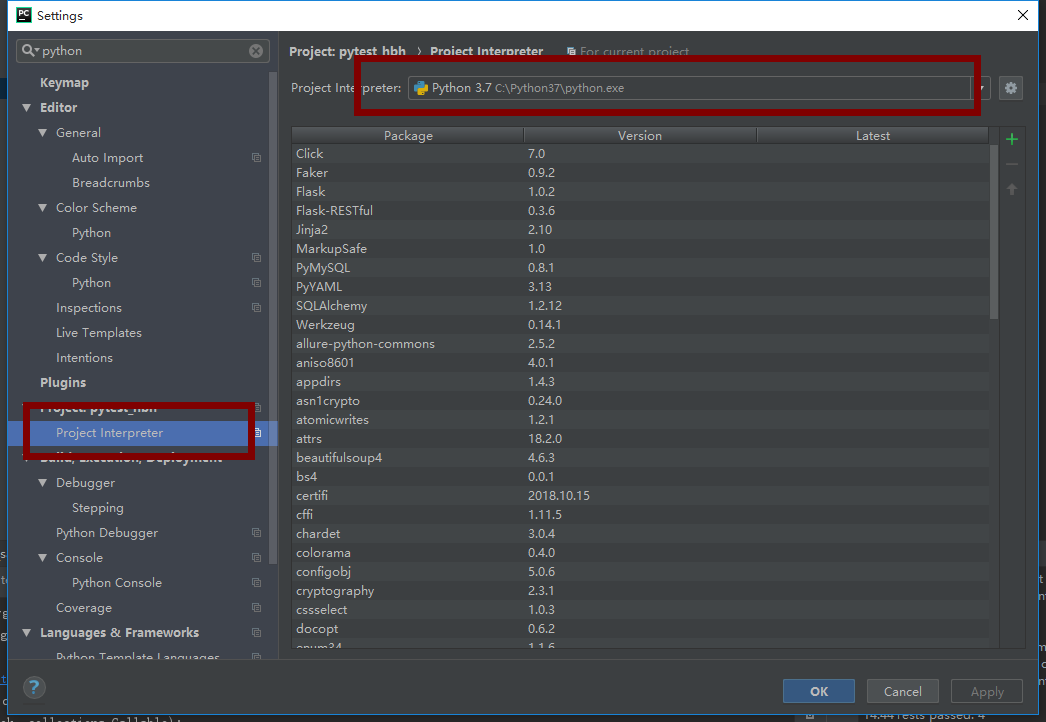
Task: Select the Jinja2 package row
Action: [640, 230]
